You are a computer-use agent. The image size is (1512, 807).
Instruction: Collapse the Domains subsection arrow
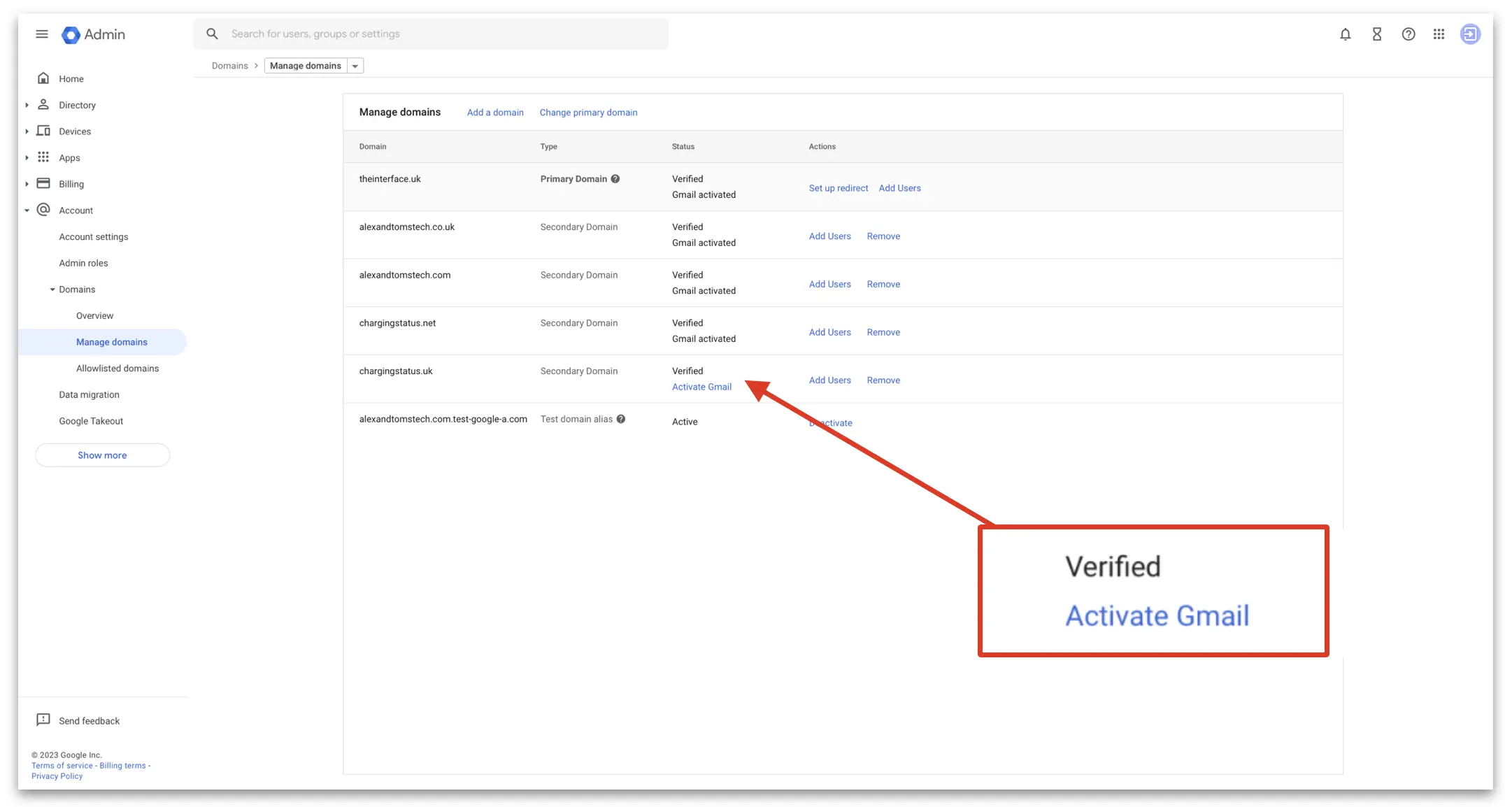tap(52, 290)
